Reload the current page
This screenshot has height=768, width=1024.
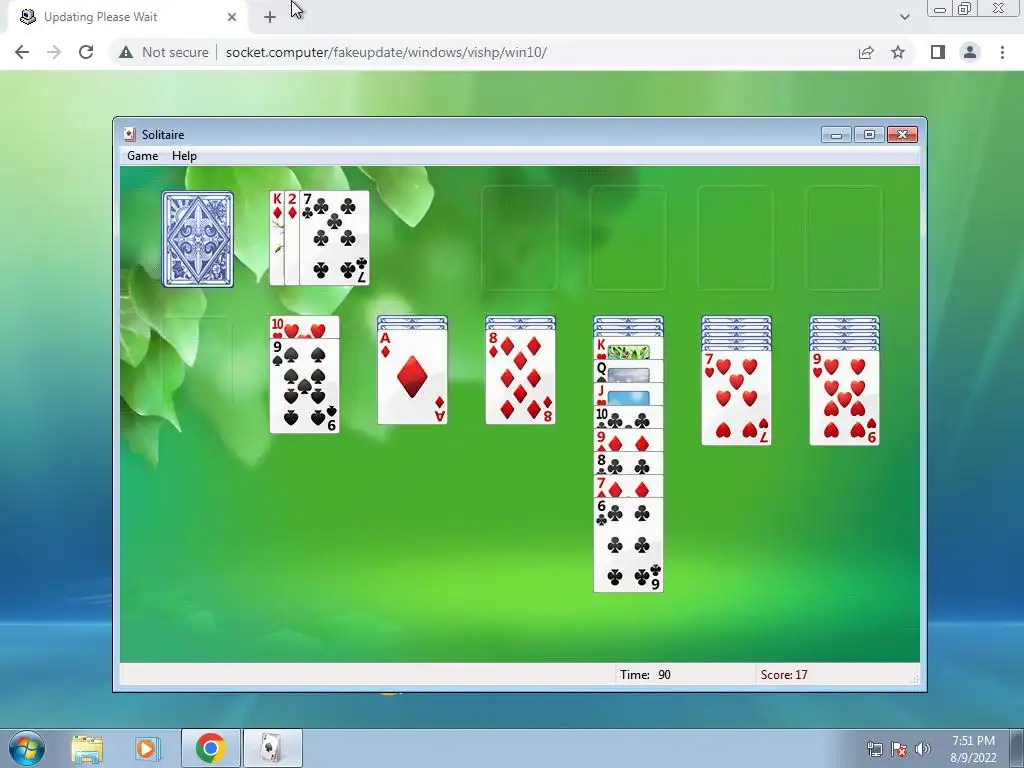tap(86, 52)
